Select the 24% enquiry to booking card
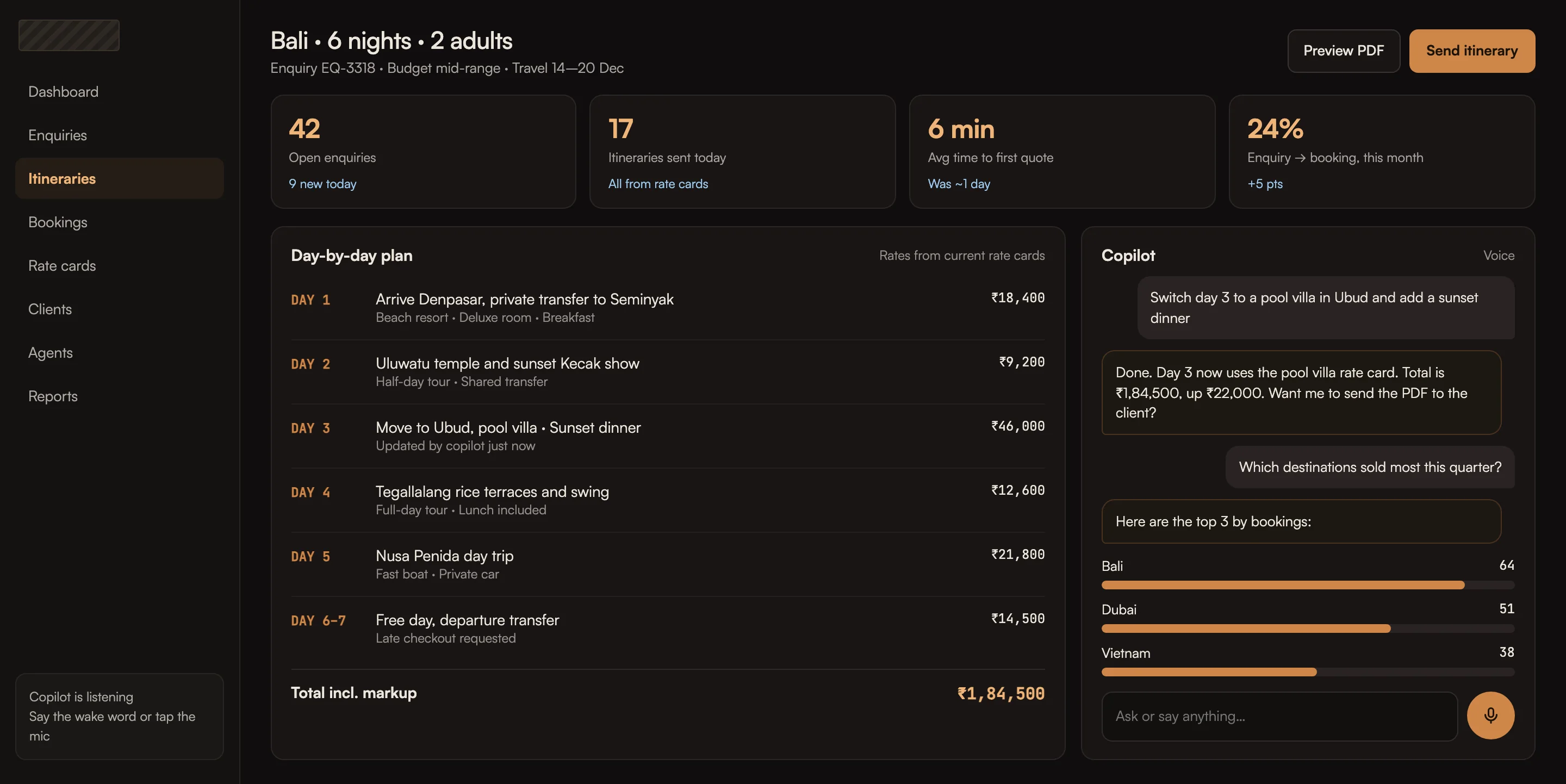The width and height of the screenshot is (1566, 784). point(1382,151)
